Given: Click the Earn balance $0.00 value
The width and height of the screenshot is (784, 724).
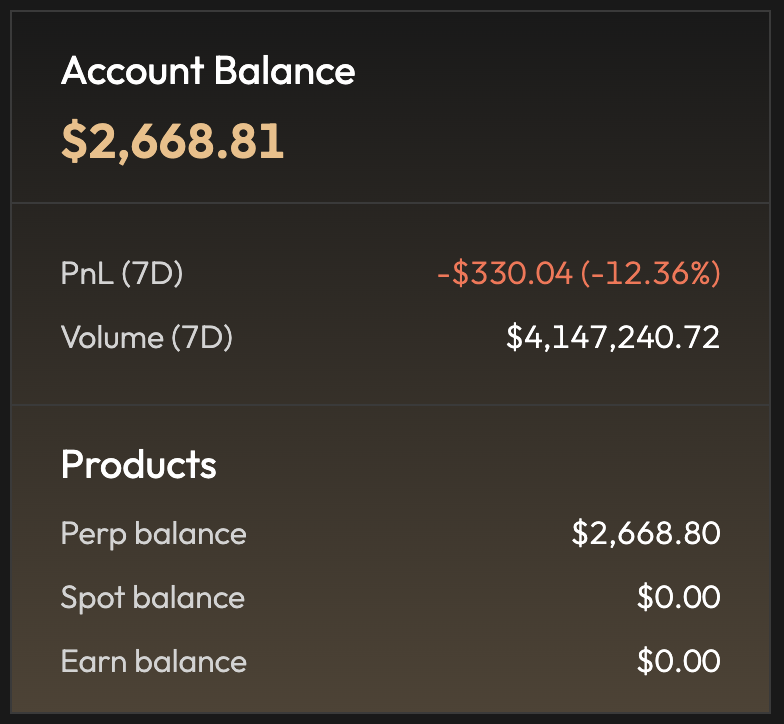Looking at the screenshot, I should coord(679,662).
